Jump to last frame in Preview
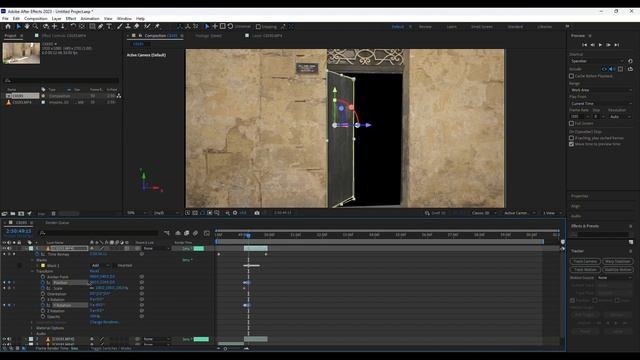This screenshot has height=360, width=640. click(x=617, y=45)
